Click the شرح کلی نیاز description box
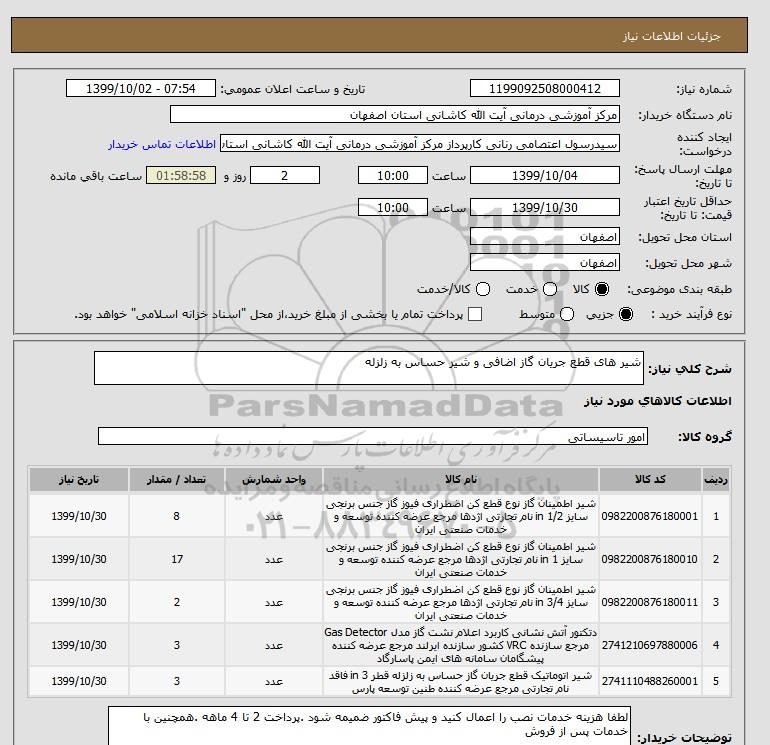 pos(369,368)
